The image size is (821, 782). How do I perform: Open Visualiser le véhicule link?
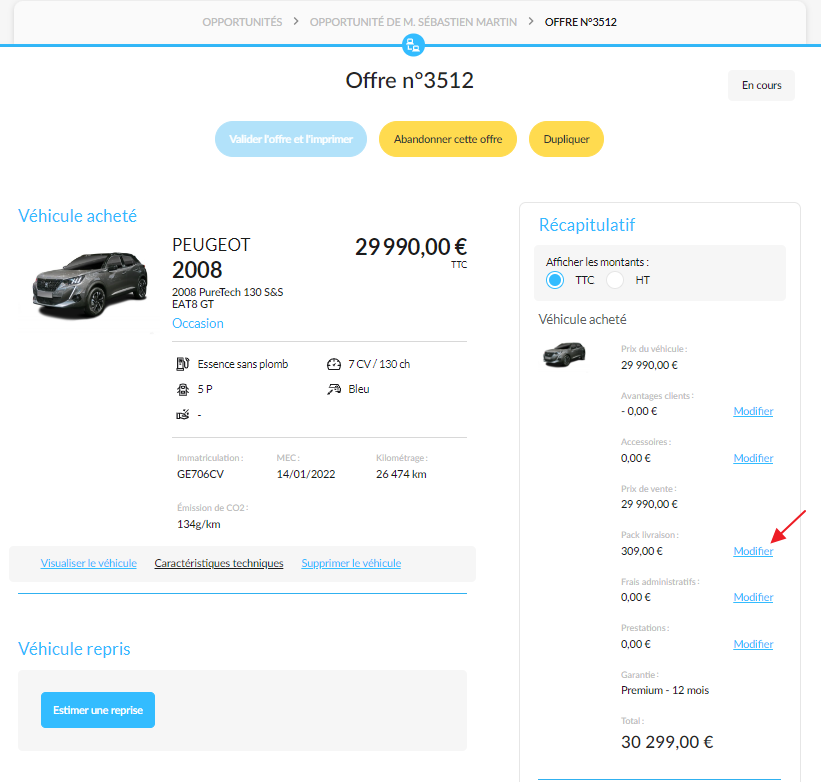point(88,563)
